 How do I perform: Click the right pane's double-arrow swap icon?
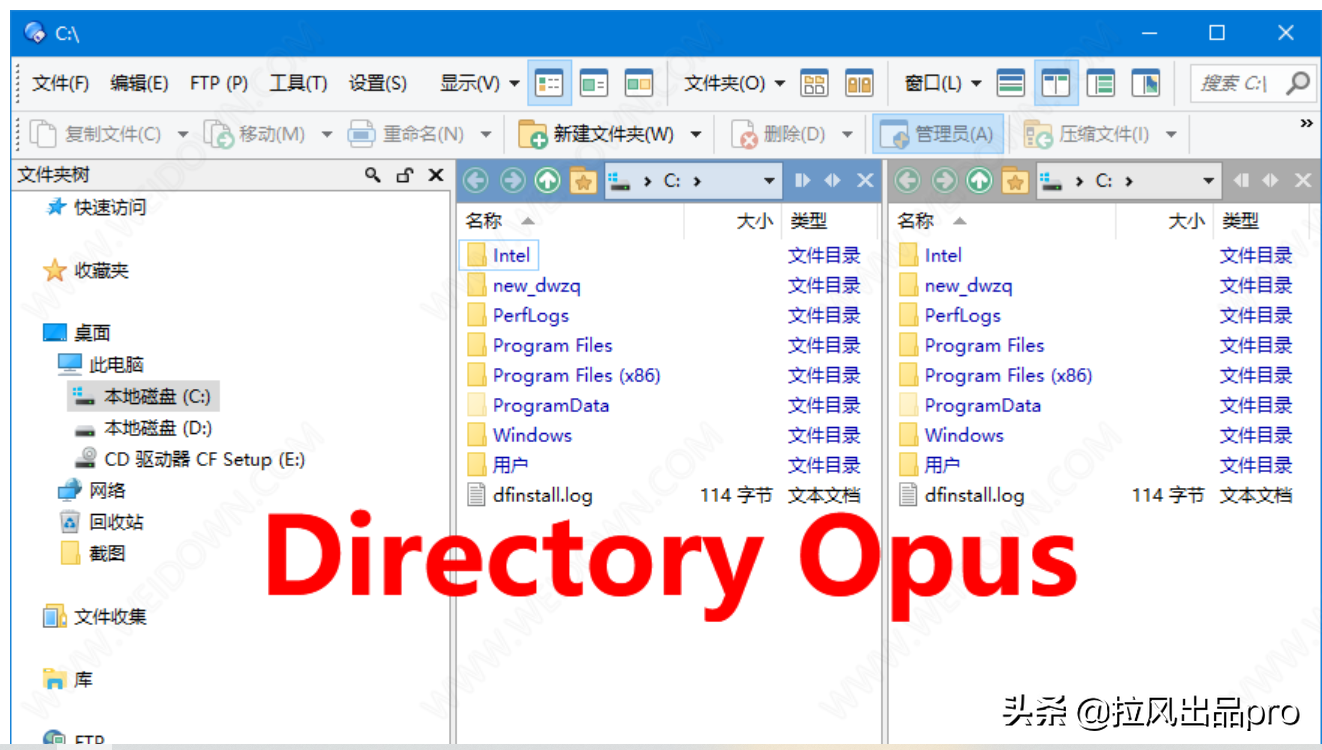click(1270, 180)
